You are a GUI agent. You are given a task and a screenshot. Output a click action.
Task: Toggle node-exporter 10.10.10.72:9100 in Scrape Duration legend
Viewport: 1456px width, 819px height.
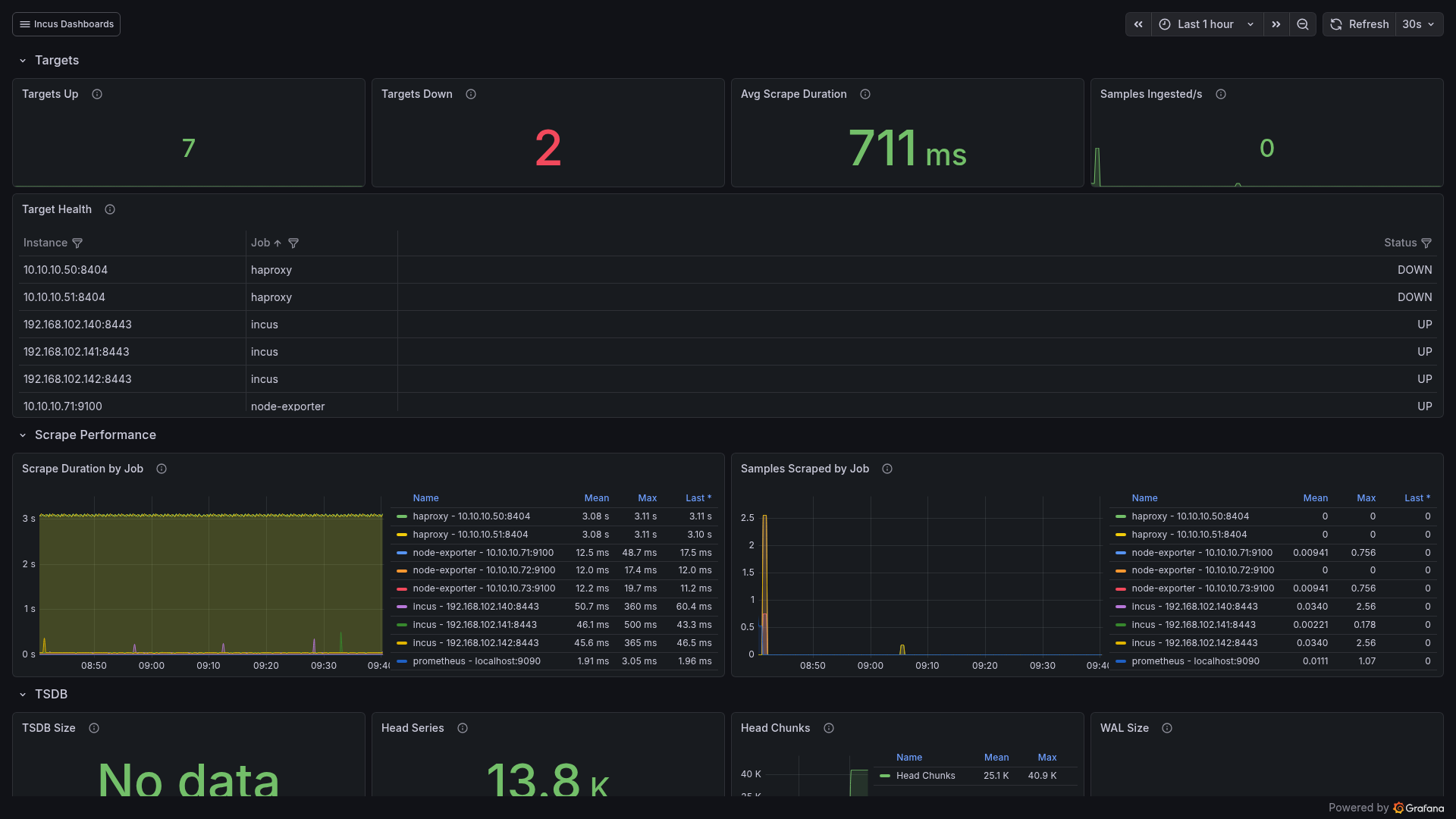484,570
